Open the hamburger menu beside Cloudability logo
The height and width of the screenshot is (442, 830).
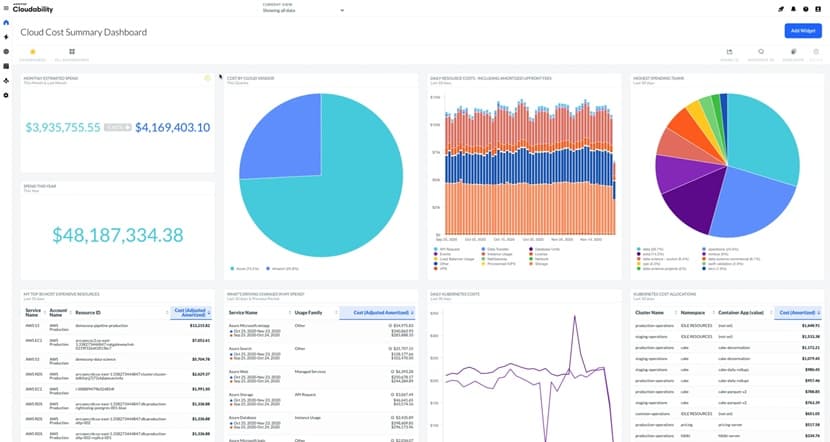click(x=6, y=8)
